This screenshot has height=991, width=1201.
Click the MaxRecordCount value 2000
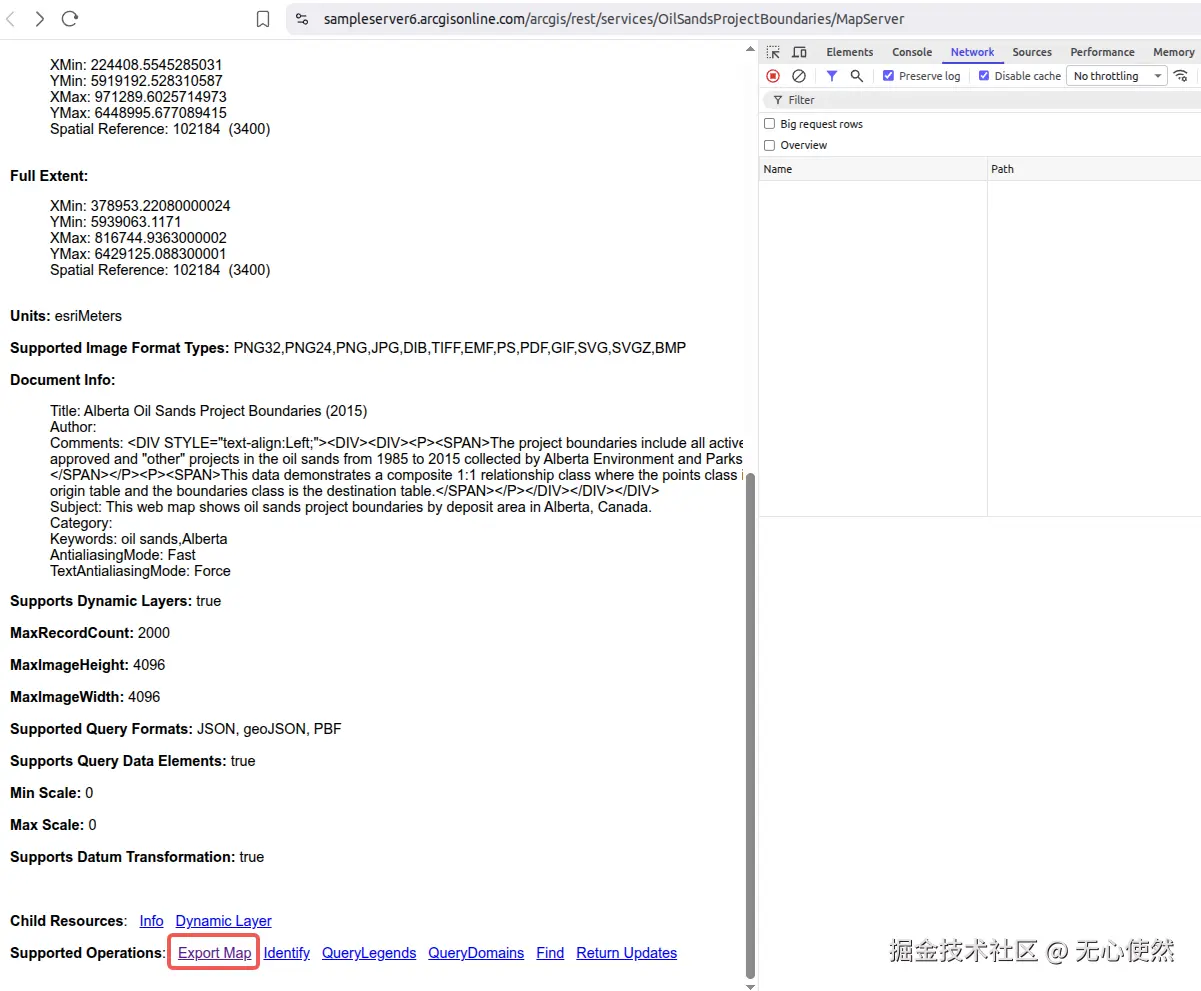[153, 633]
